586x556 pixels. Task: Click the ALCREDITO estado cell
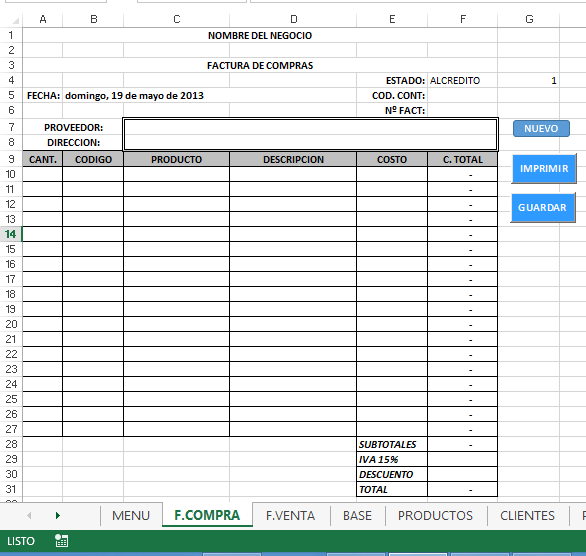coord(463,81)
